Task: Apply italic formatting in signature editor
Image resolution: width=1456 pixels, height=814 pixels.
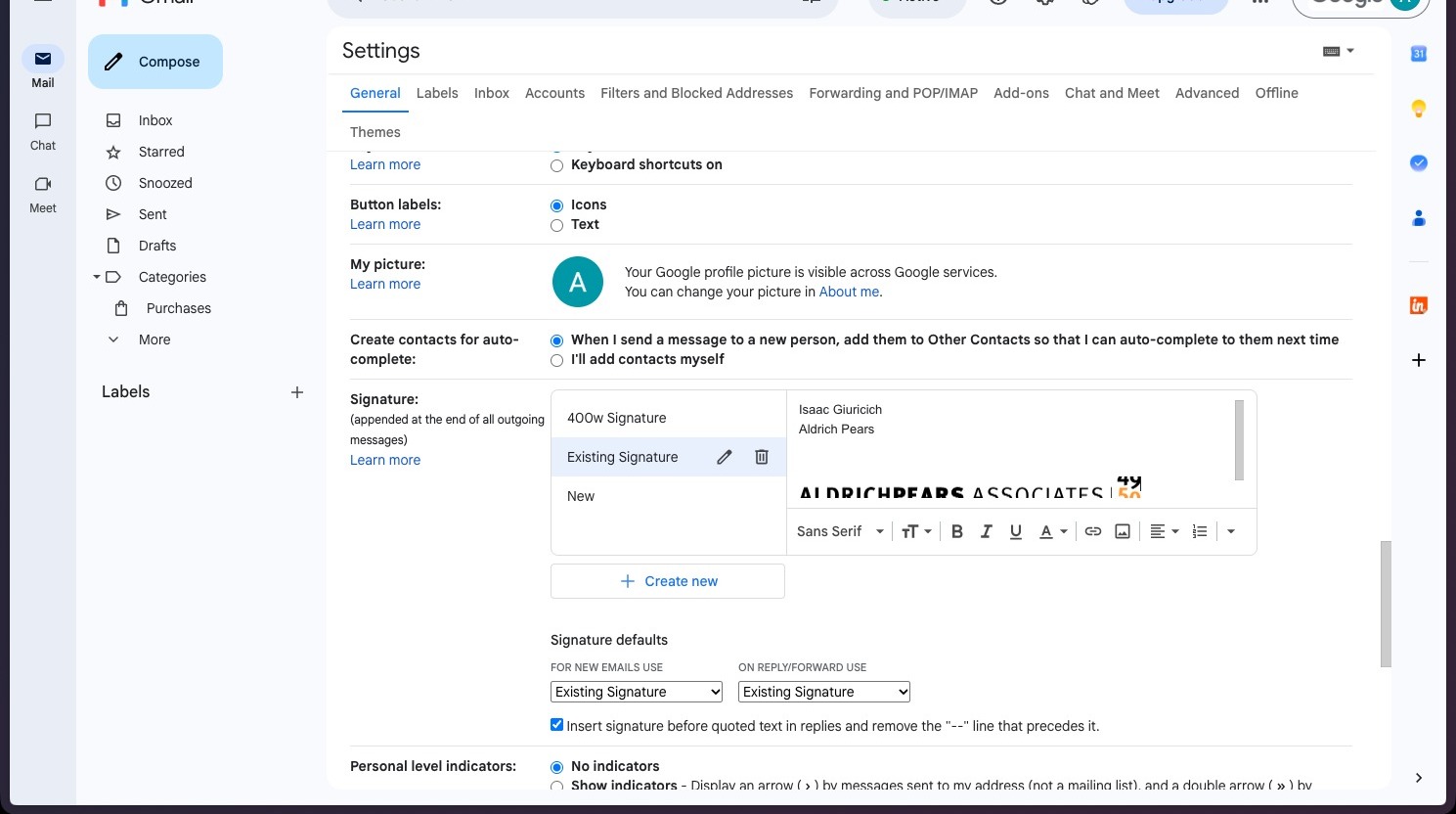Action: point(987,531)
